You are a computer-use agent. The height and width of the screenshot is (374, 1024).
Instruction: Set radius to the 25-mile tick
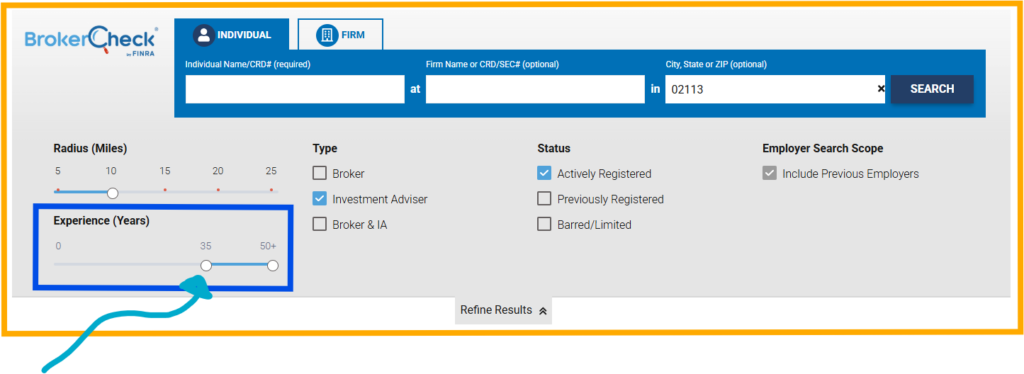[x=271, y=190]
